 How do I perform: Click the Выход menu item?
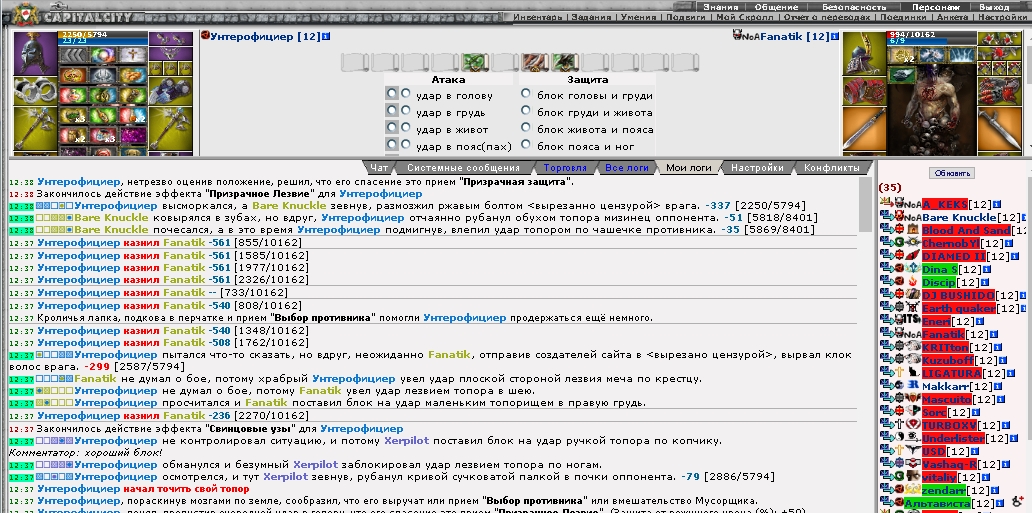994,7
